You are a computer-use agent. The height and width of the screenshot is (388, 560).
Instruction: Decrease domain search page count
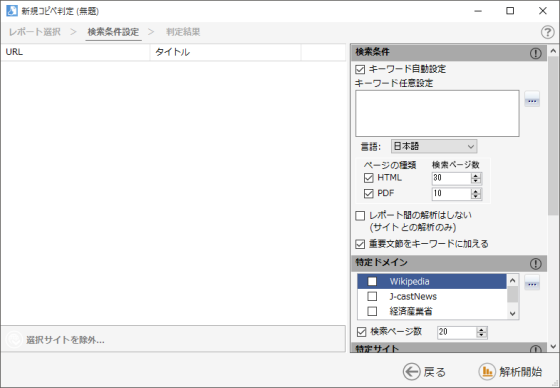(x=481, y=335)
